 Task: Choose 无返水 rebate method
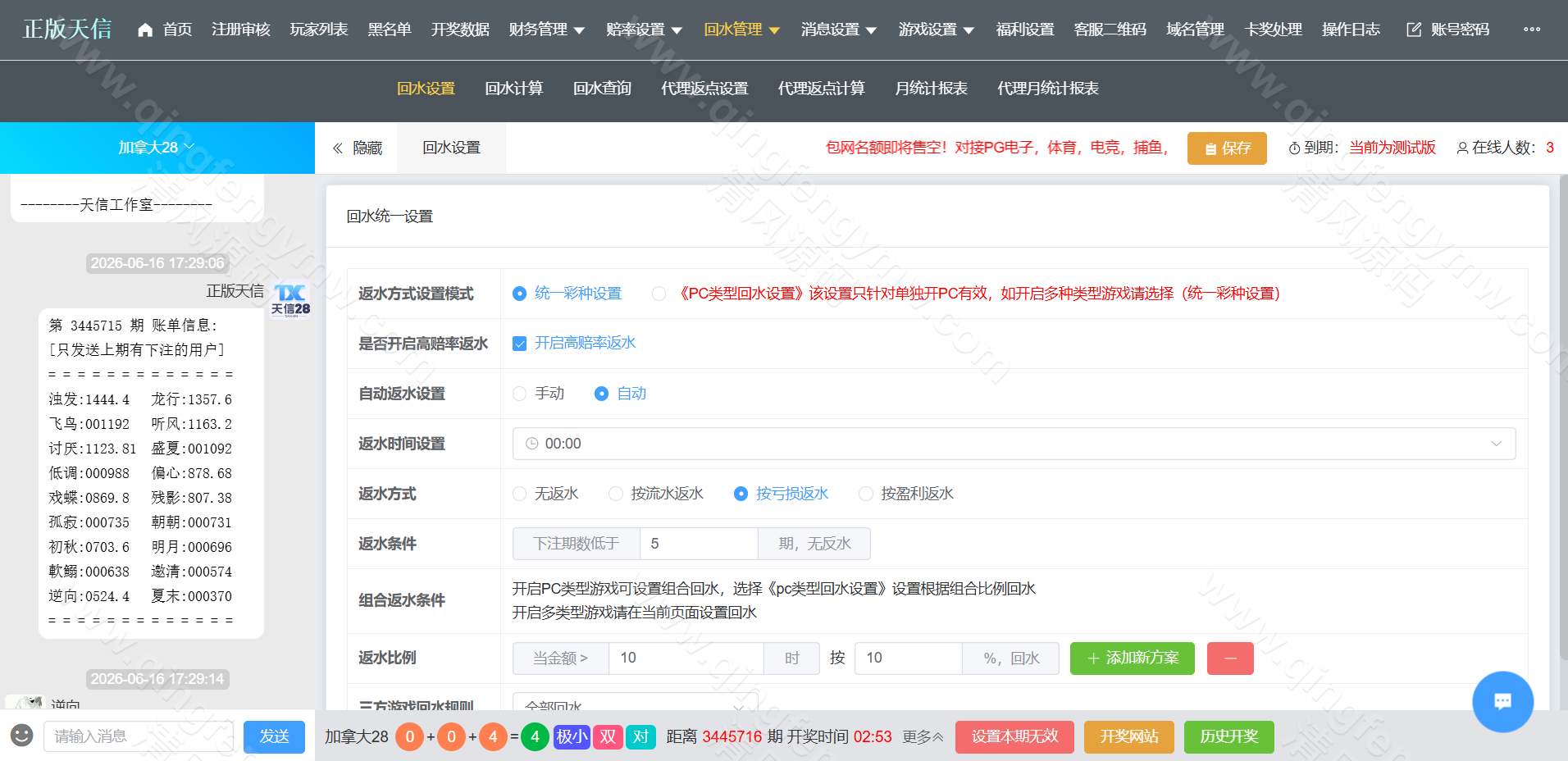pyautogui.click(x=546, y=494)
